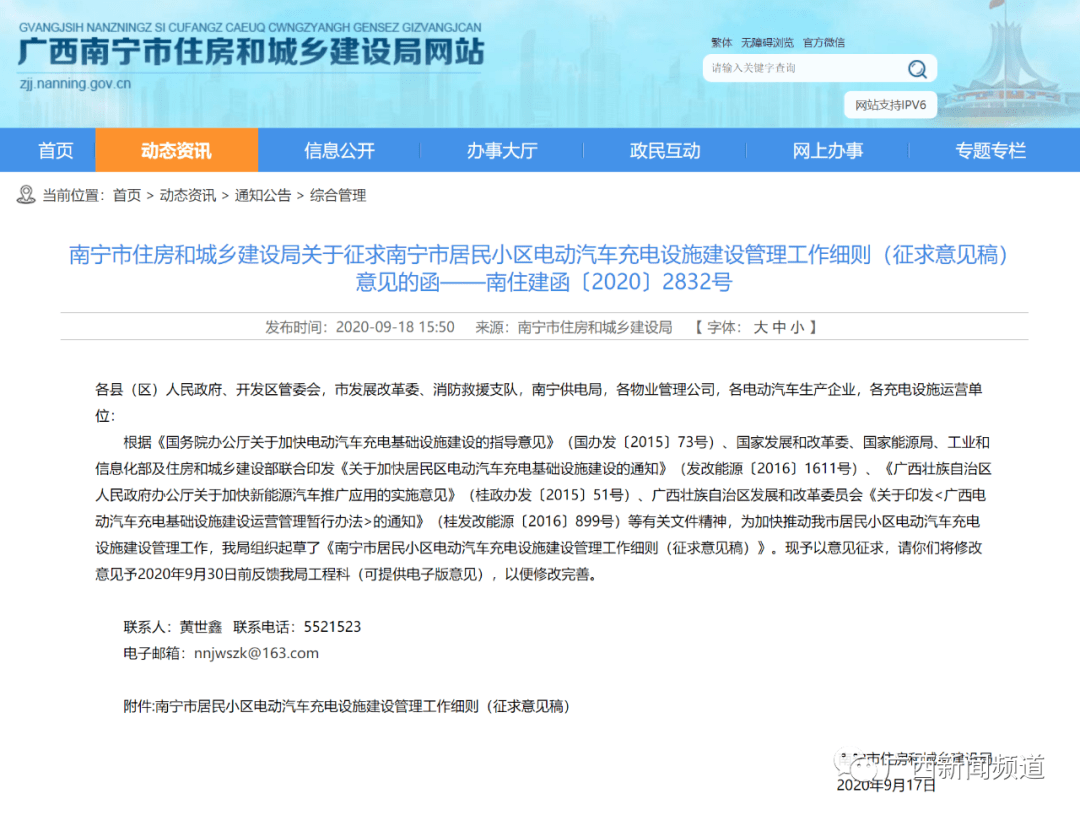Viewport: 1080px width, 815px height.
Task: Open 信息公开 menu item
Action: (339, 151)
